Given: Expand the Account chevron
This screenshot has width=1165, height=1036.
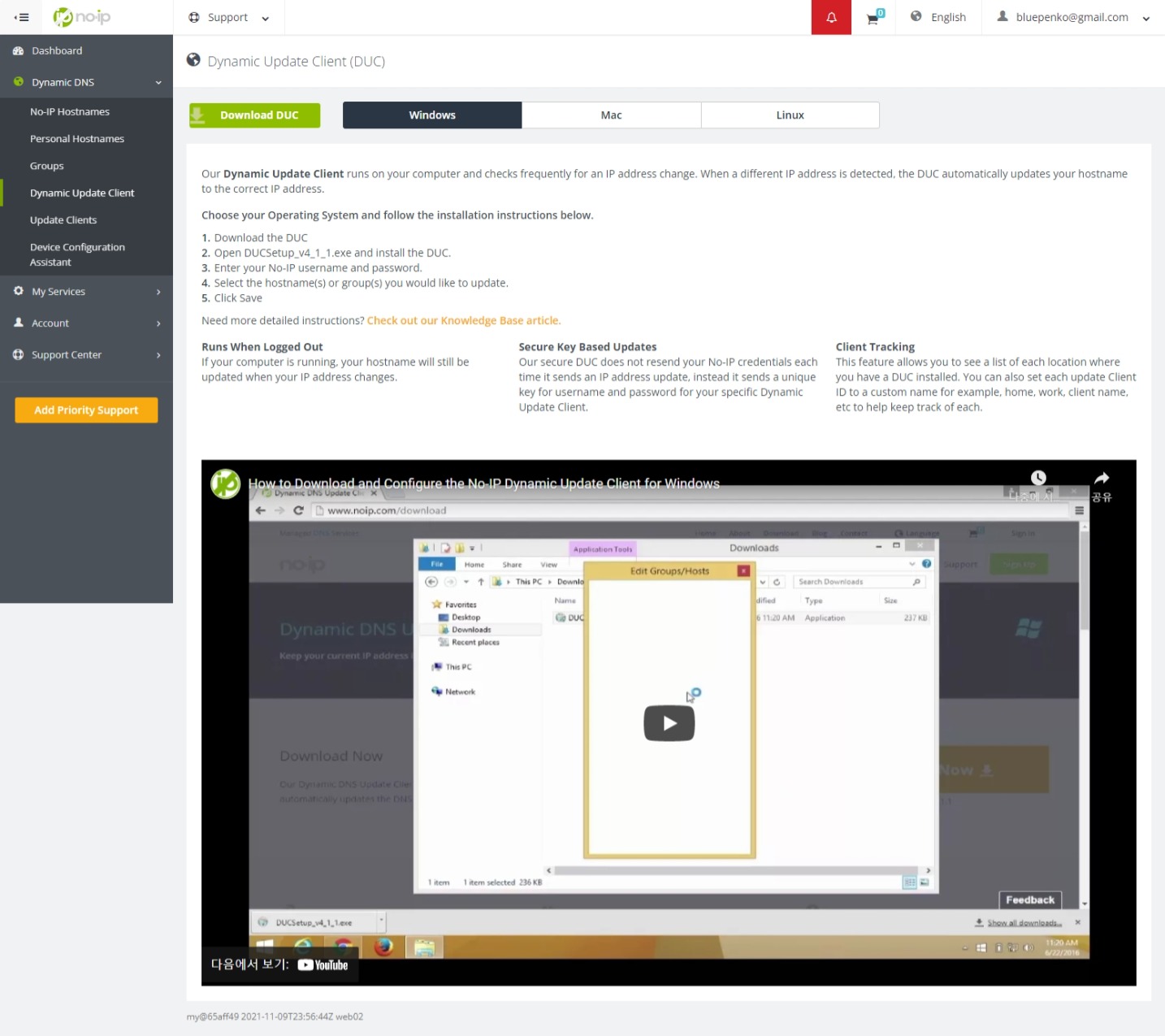Looking at the screenshot, I should point(158,323).
